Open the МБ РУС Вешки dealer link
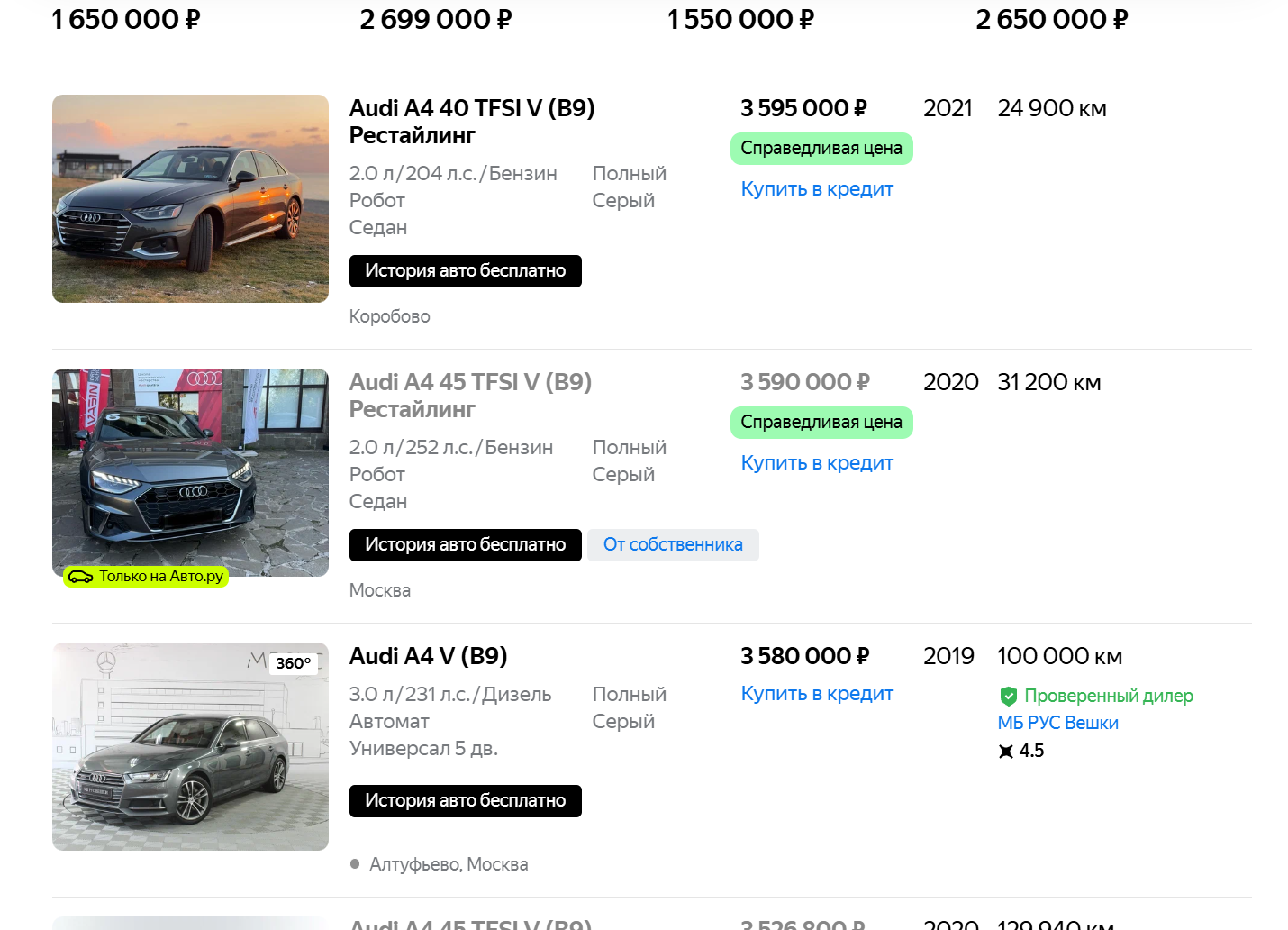Viewport: 1288px width, 930px height. click(x=1057, y=723)
